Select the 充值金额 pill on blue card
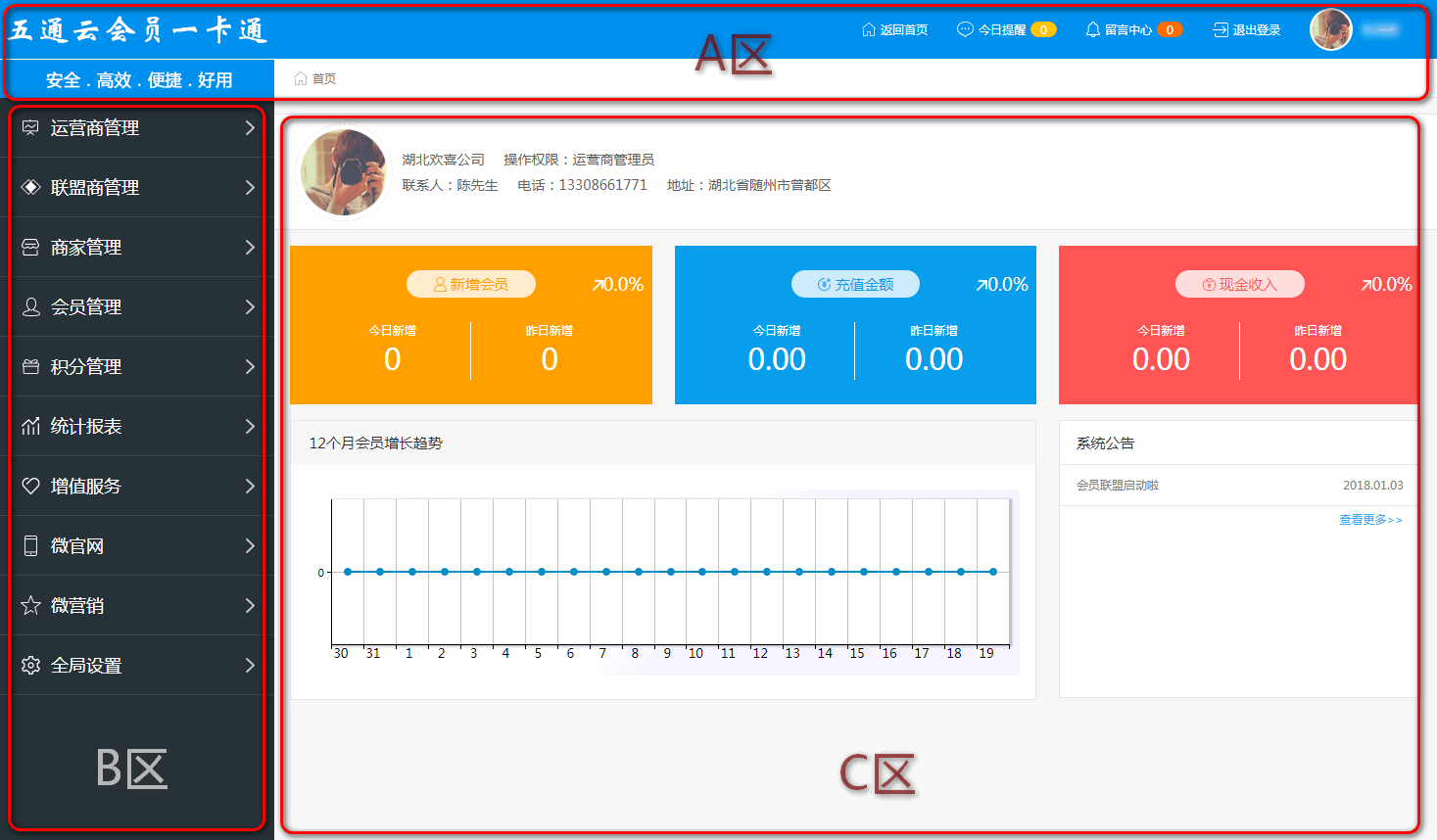Image resolution: width=1437 pixels, height=840 pixels. [x=855, y=284]
